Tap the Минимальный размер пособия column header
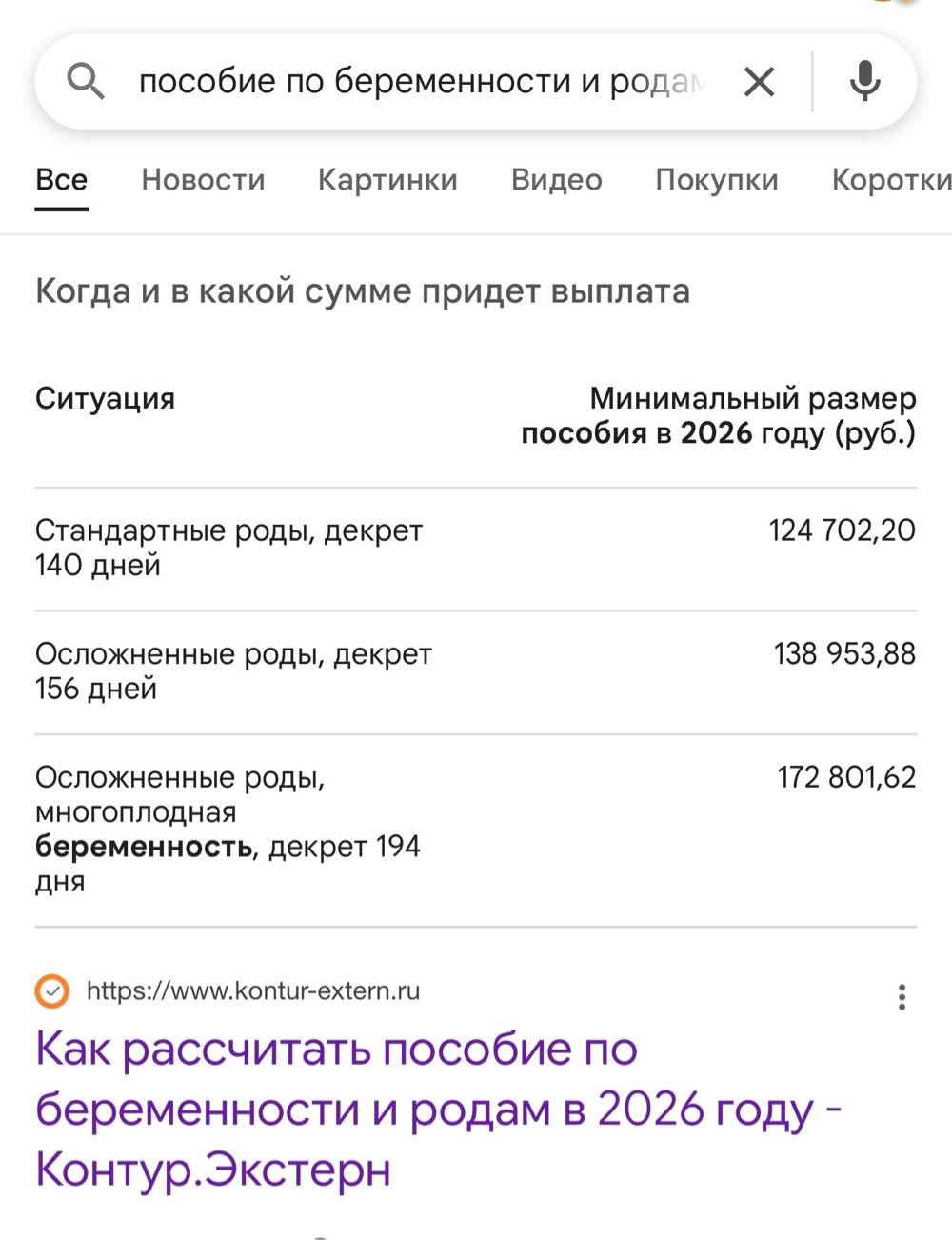This screenshot has height=1240, width=952. pos(719,415)
